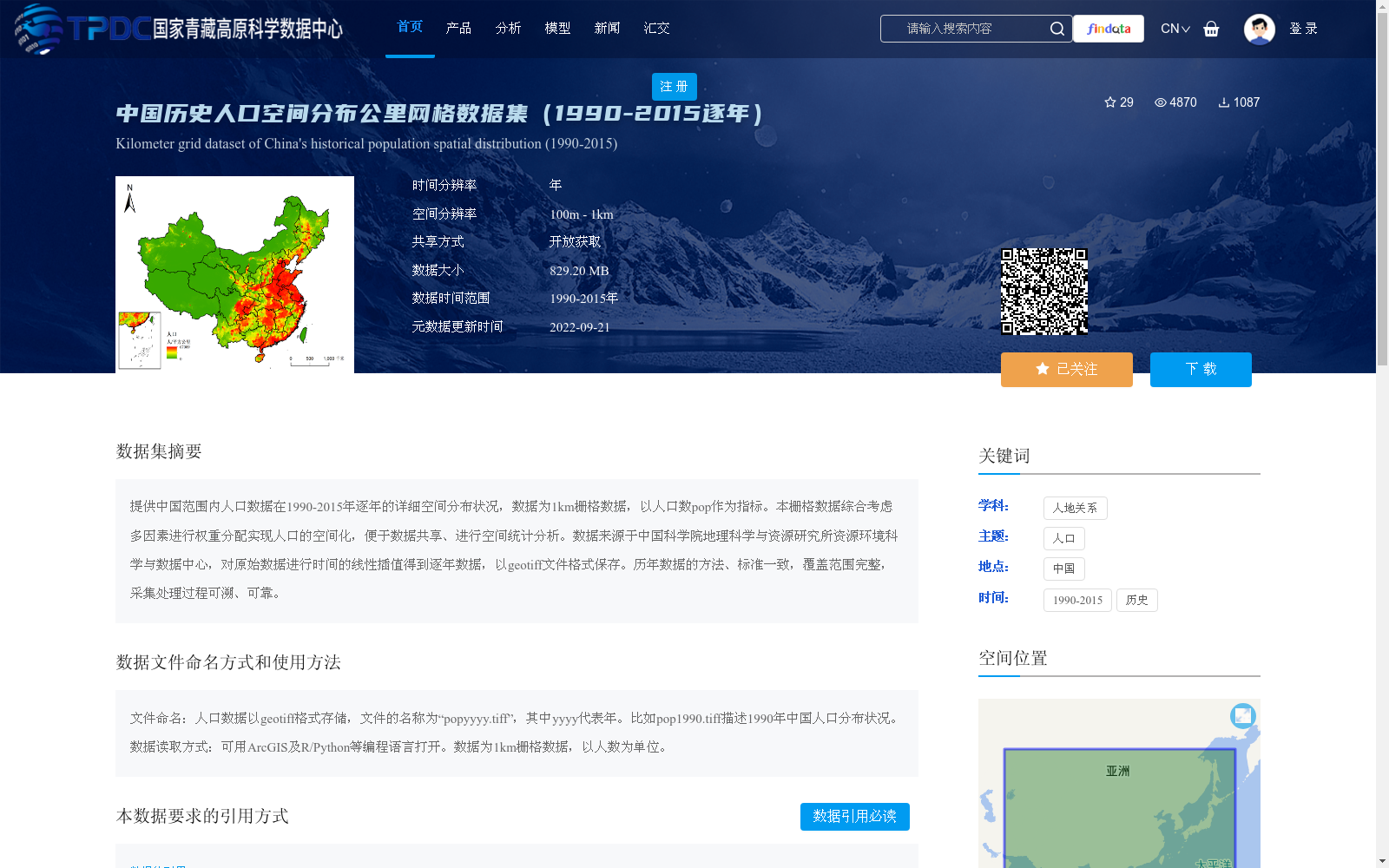Click the 数据集摘要 heading

coord(159,451)
